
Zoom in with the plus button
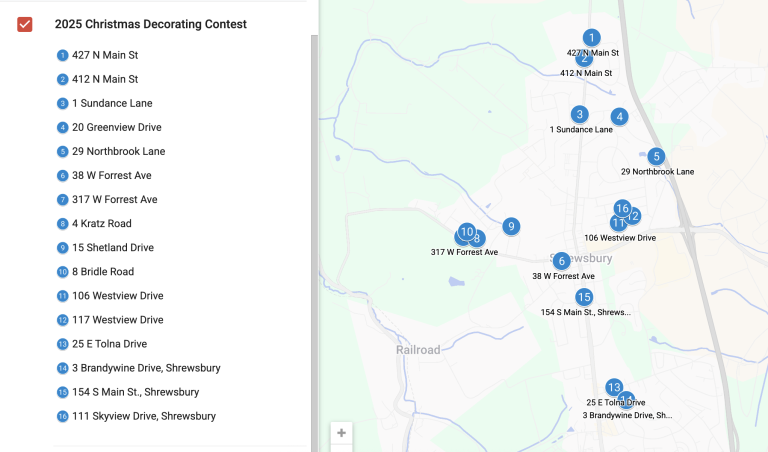[342, 434]
